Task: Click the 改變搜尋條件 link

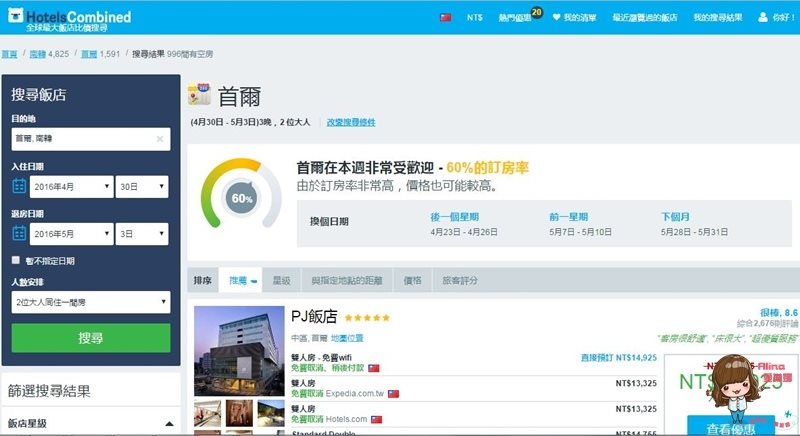Action: pos(351,122)
